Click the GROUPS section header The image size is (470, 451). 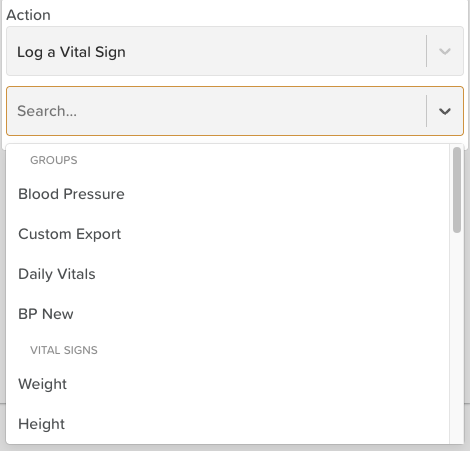pos(54,160)
